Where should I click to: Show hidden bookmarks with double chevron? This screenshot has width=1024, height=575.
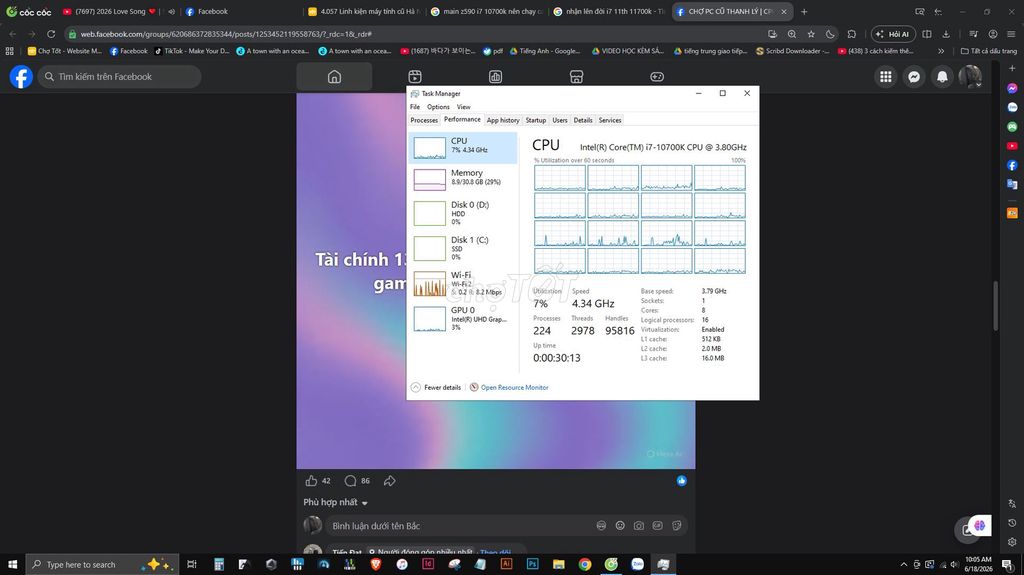point(941,51)
